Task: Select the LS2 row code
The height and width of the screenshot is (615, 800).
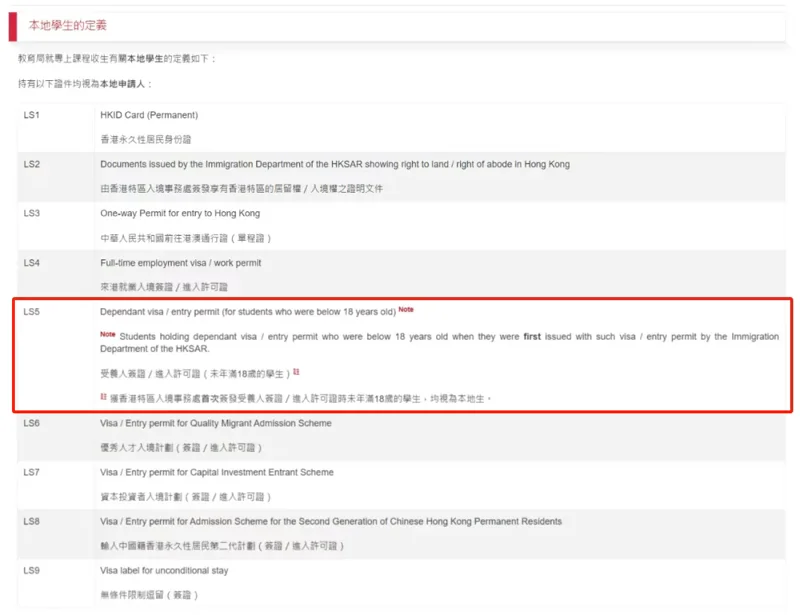Action: (32, 164)
